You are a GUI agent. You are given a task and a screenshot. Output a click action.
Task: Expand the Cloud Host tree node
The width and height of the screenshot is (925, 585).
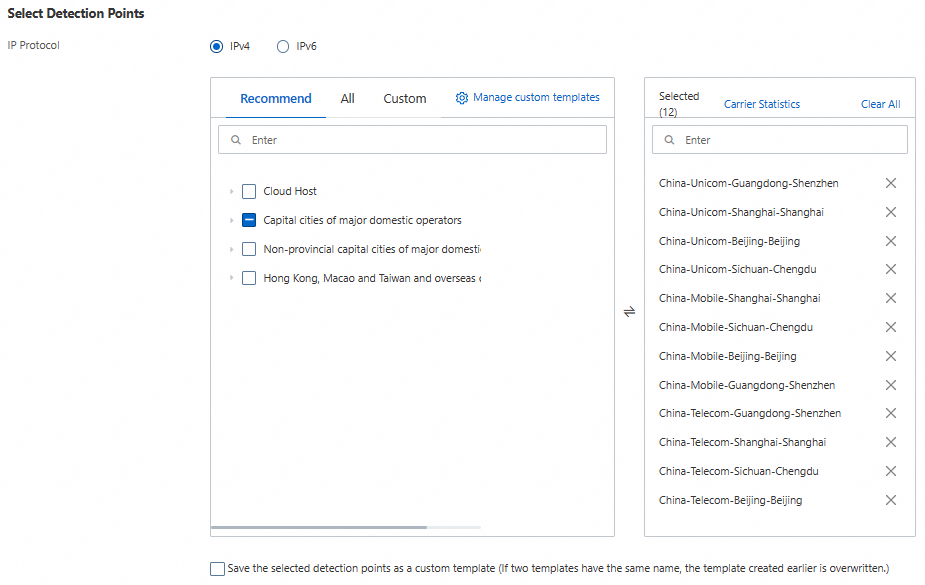(232, 191)
